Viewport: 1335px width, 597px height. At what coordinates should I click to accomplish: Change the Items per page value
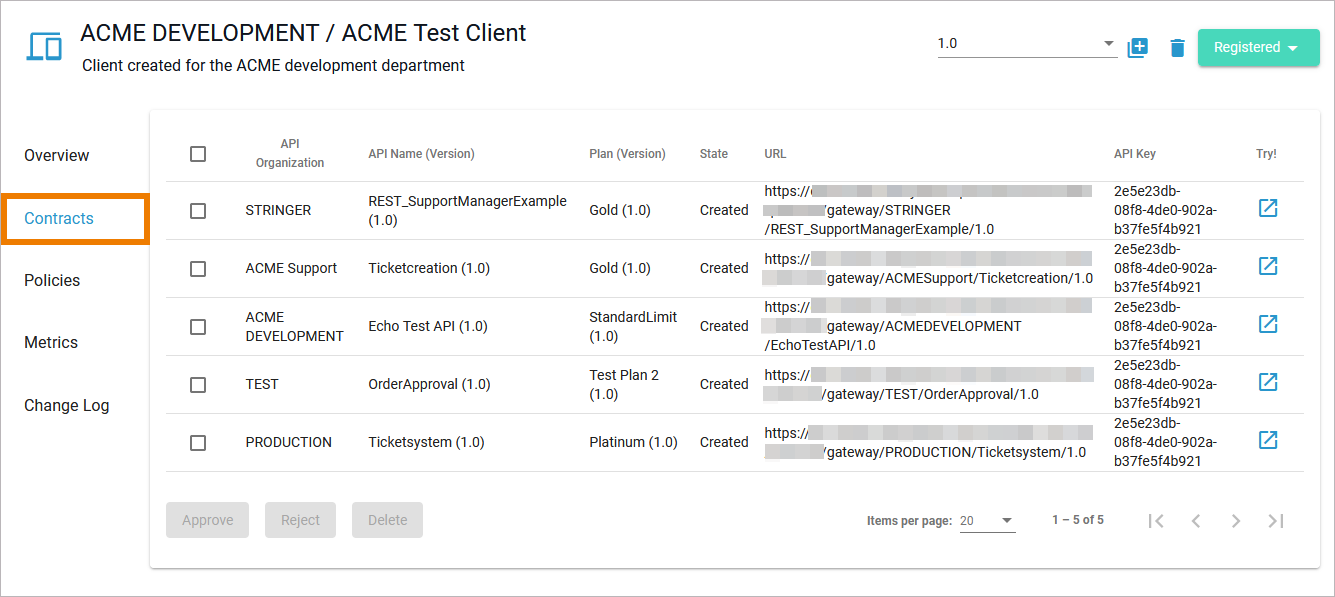pos(987,520)
